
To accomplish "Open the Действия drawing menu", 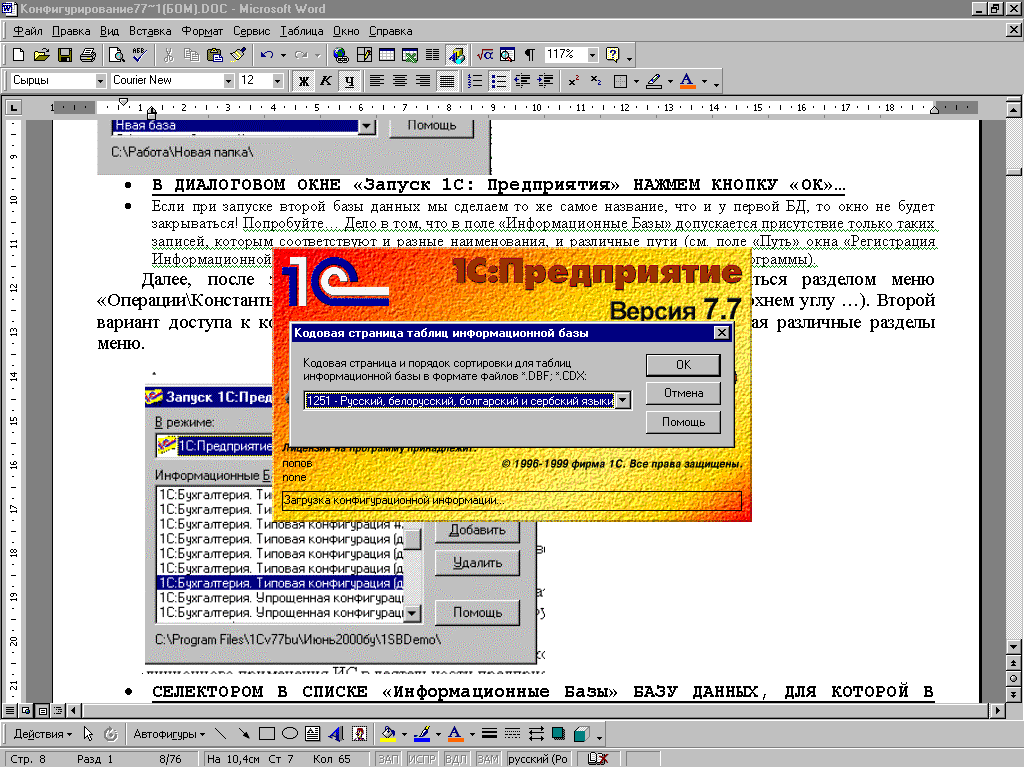I will pyautogui.click(x=42, y=734).
